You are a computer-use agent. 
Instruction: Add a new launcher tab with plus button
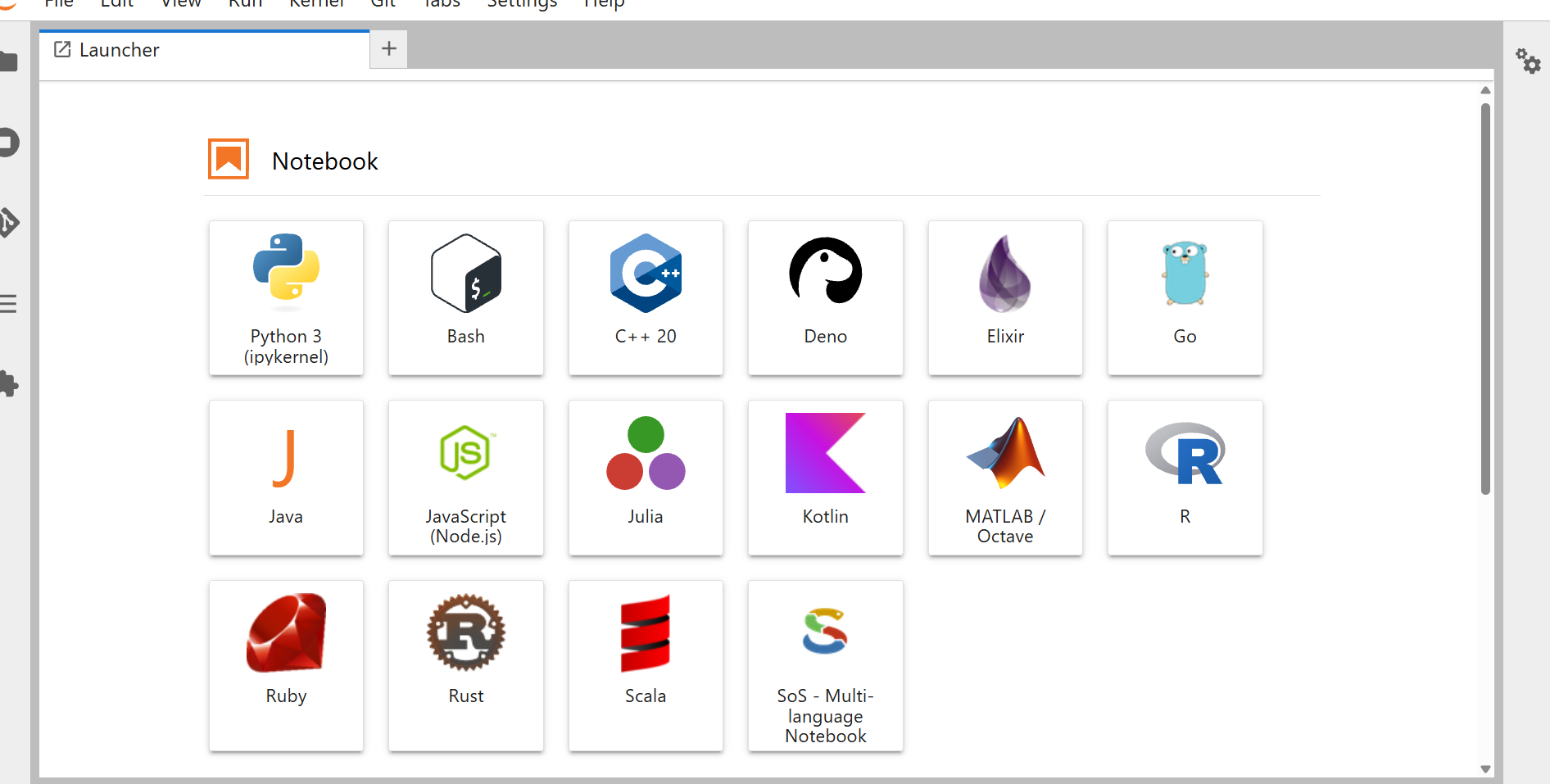pos(389,49)
